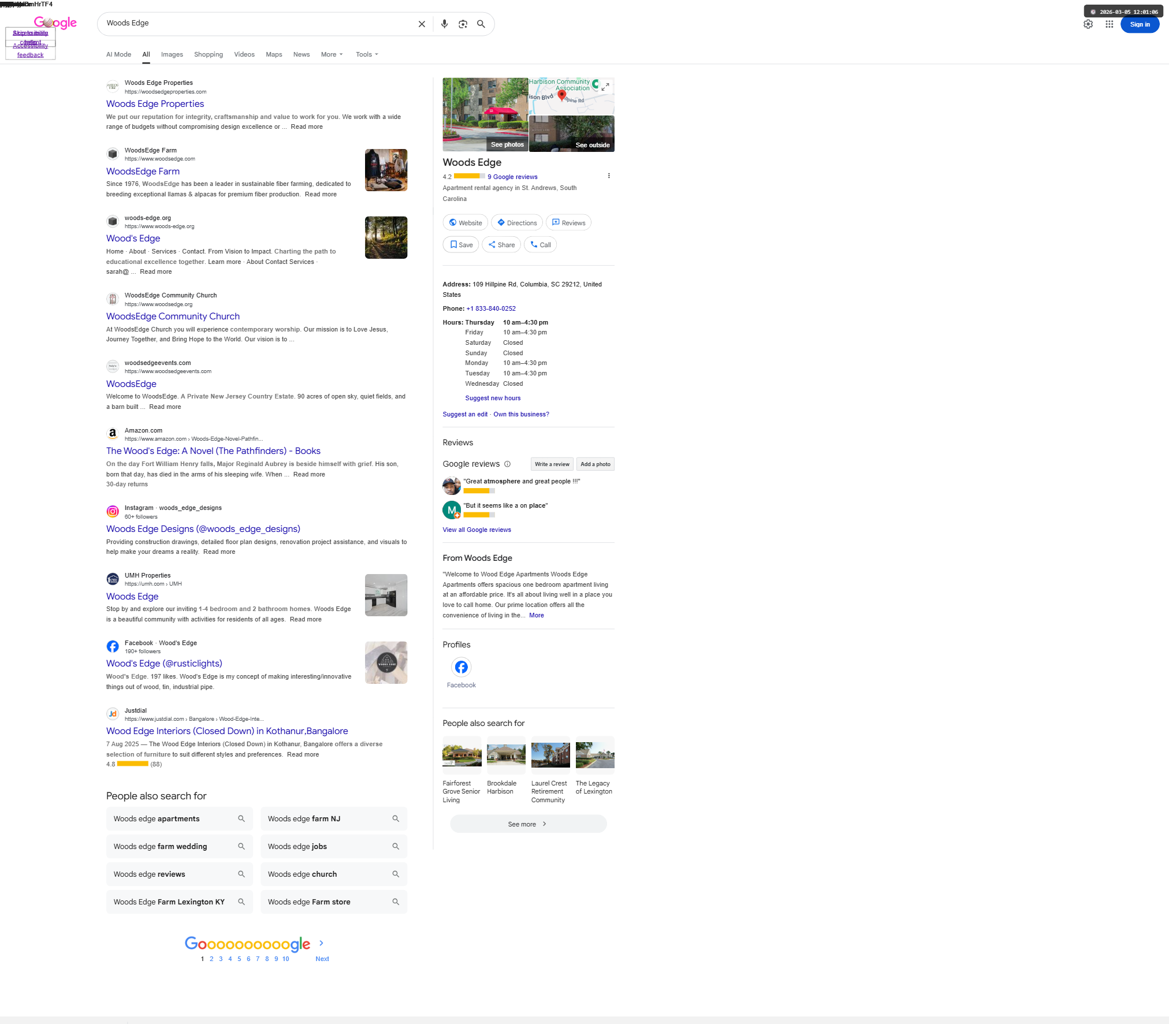Click search icon for Woods edge jobs

pyautogui.click(x=396, y=846)
